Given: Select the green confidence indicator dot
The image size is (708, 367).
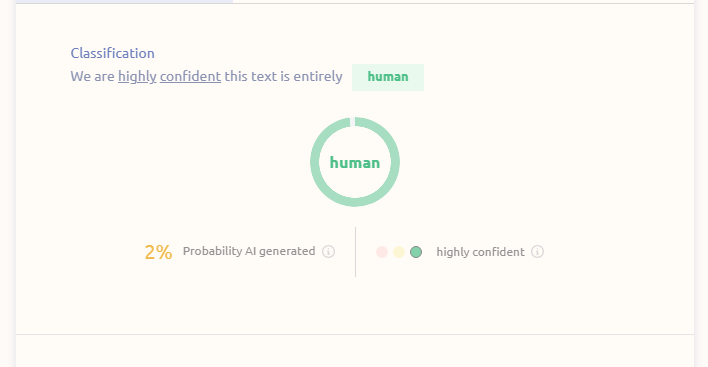Looking at the screenshot, I should click(x=416, y=252).
